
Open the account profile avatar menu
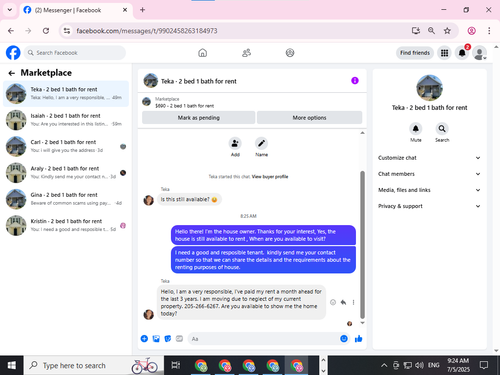(480, 53)
